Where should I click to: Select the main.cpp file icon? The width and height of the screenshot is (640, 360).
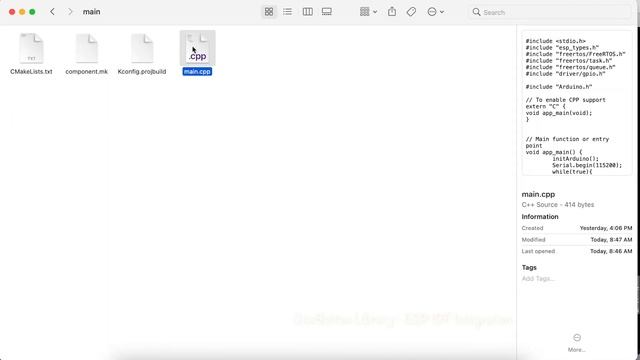point(198,48)
